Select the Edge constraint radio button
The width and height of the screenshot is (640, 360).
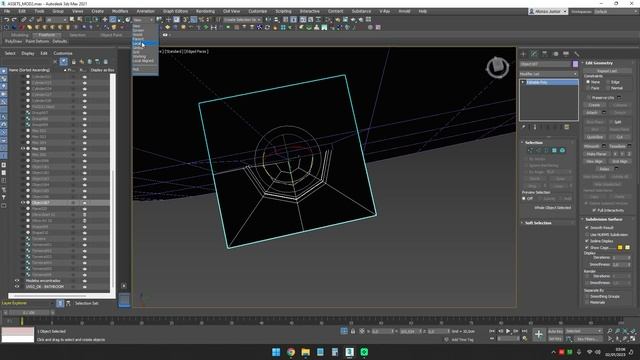pyautogui.click(x=608, y=82)
